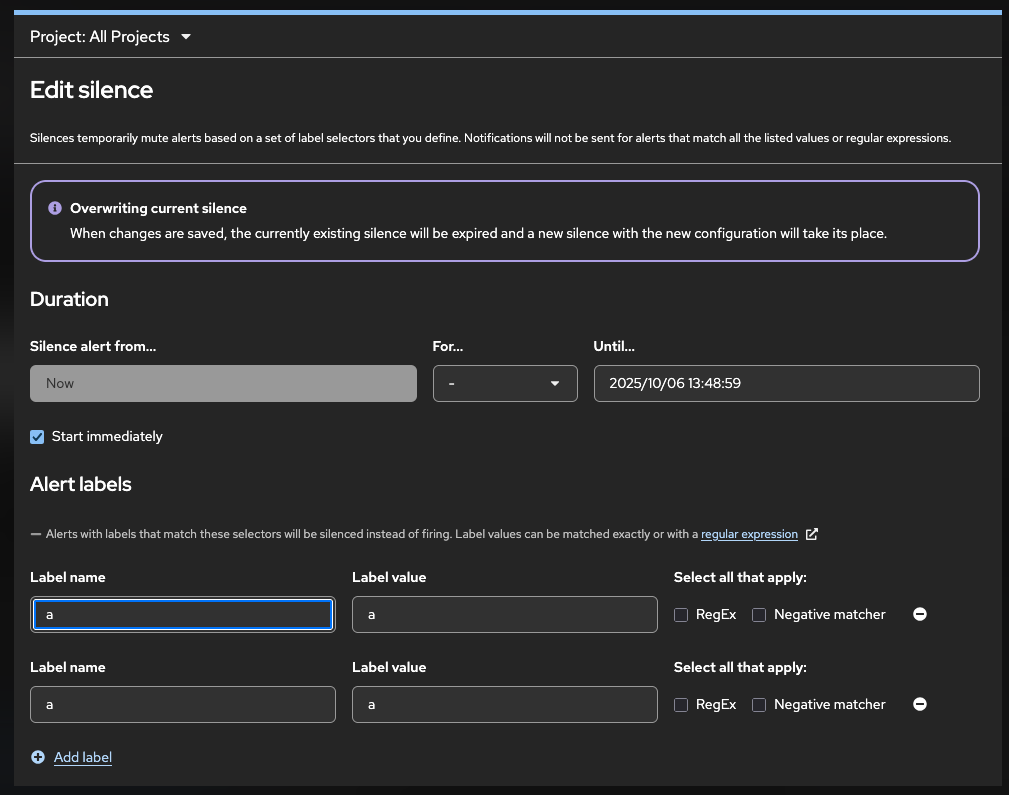1009x795 pixels.
Task: Click the Until... date time field
Action: tap(786, 384)
